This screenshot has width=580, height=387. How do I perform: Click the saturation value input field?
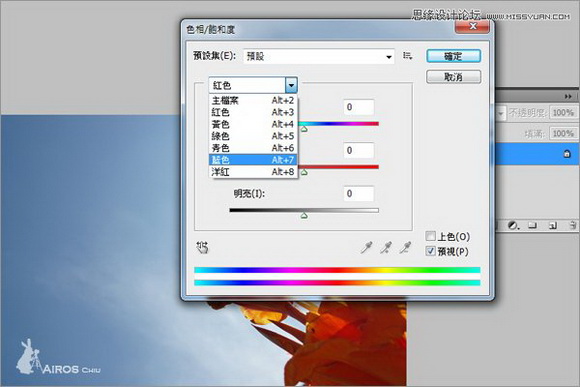click(x=358, y=151)
